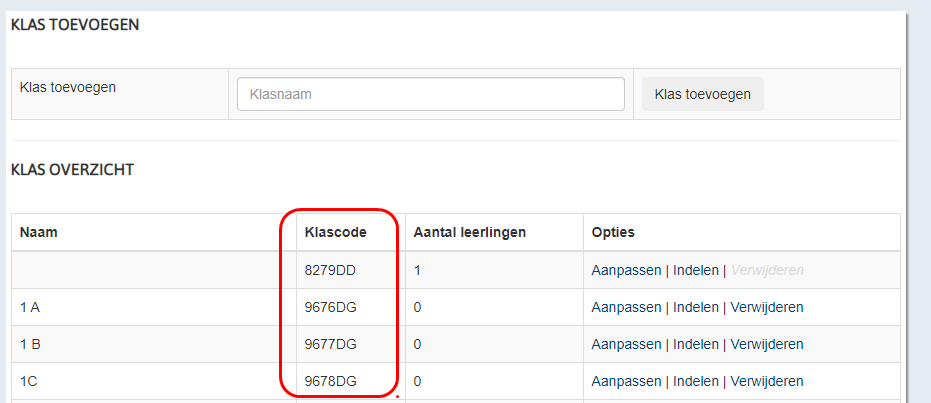Open Indelen for class 1 A
Viewport: 931px width, 403px height.
coord(696,307)
